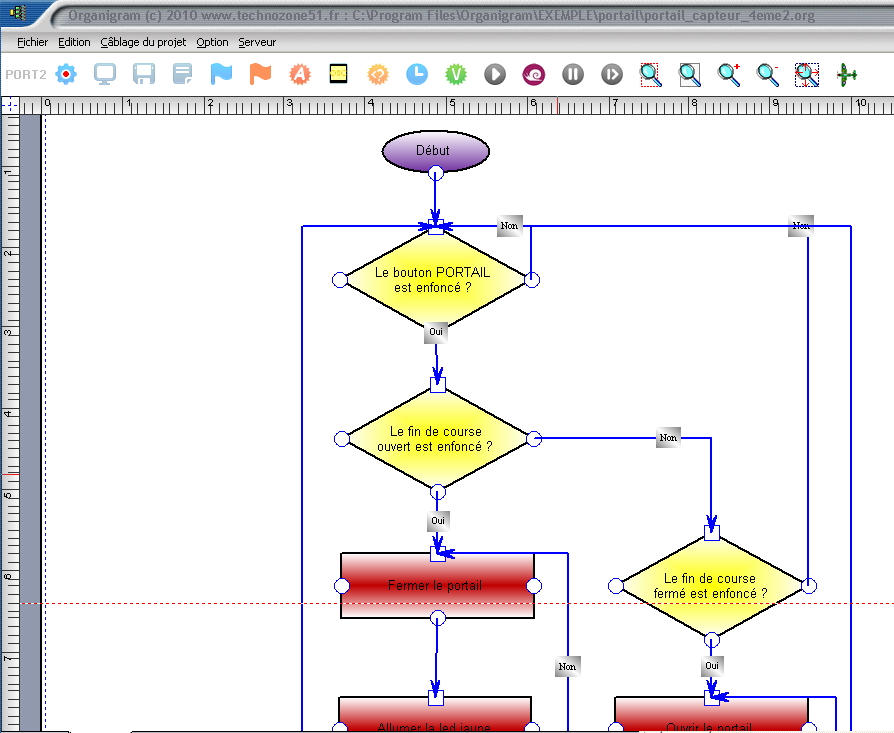
Task: Click the monitor screen toolbar icon
Action: [105, 74]
